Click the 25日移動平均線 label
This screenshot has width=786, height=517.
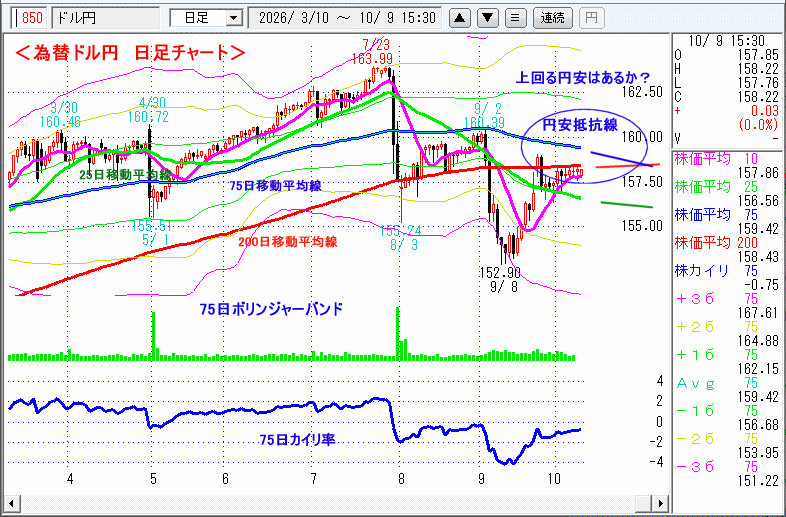125,175
